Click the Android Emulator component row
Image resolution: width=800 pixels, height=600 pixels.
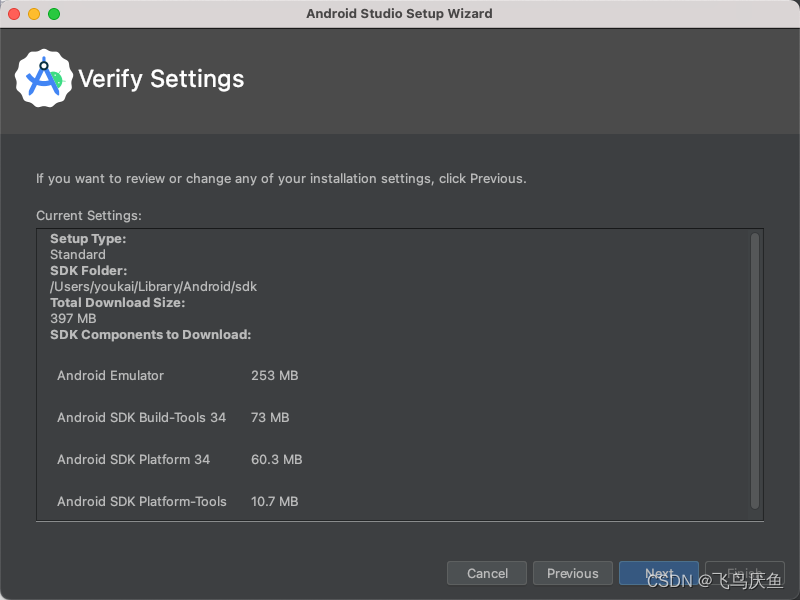click(x=178, y=376)
